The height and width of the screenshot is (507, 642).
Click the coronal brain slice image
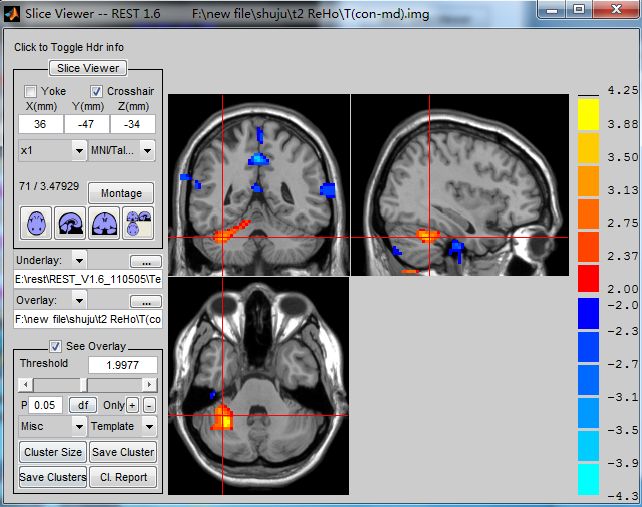(259, 185)
